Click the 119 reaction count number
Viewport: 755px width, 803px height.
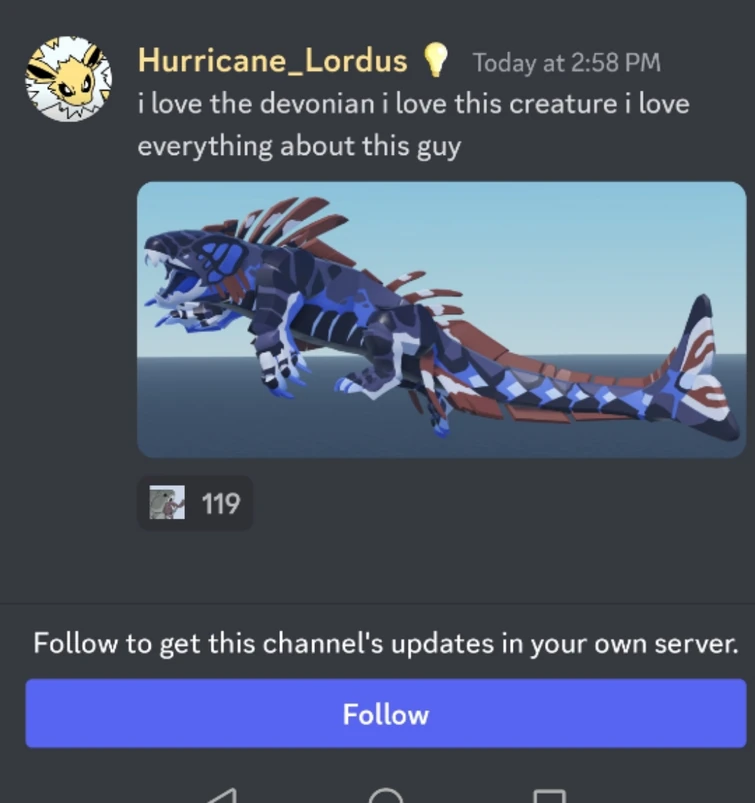pyautogui.click(x=221, y=503)
